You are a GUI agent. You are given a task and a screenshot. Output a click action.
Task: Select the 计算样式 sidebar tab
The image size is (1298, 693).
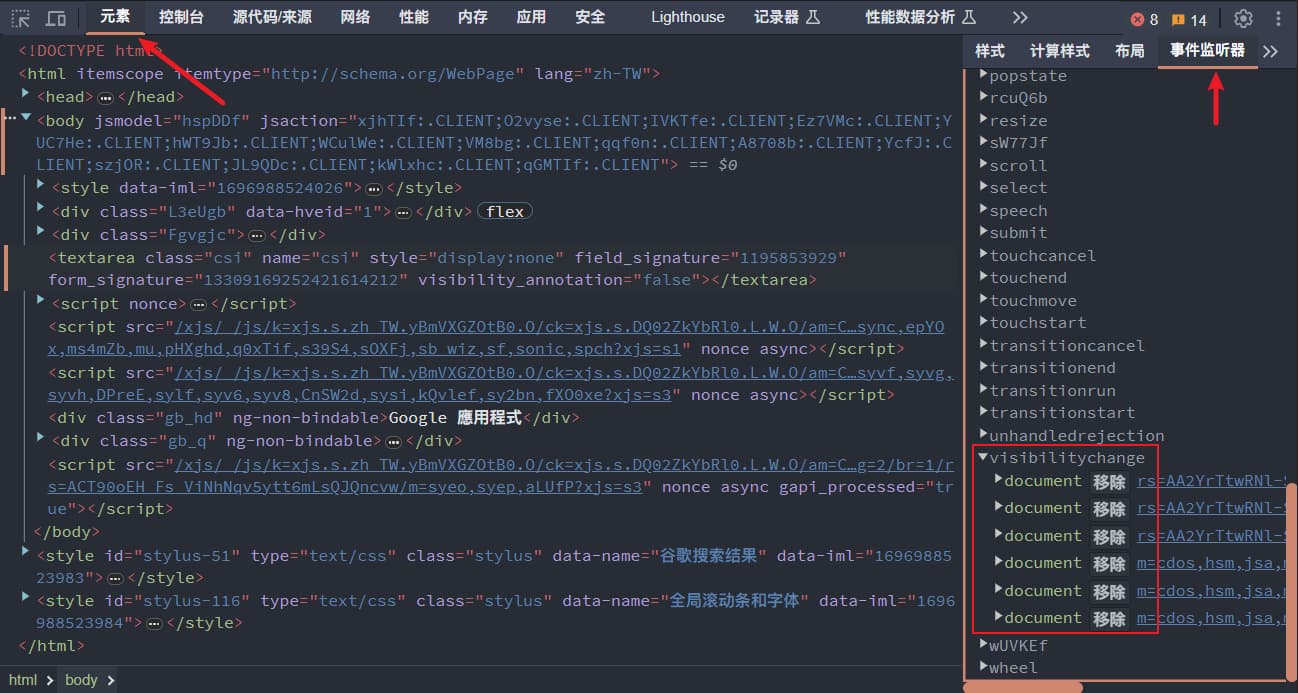coord(1059,51)
